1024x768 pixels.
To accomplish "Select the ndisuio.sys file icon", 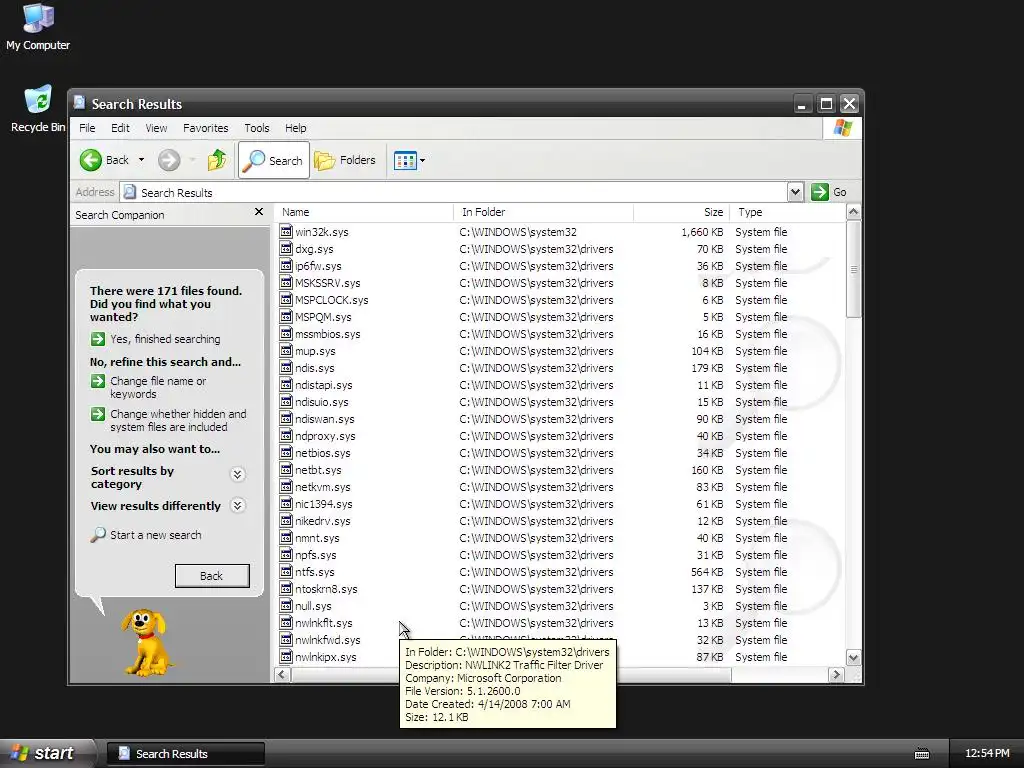I will point(285,401).
